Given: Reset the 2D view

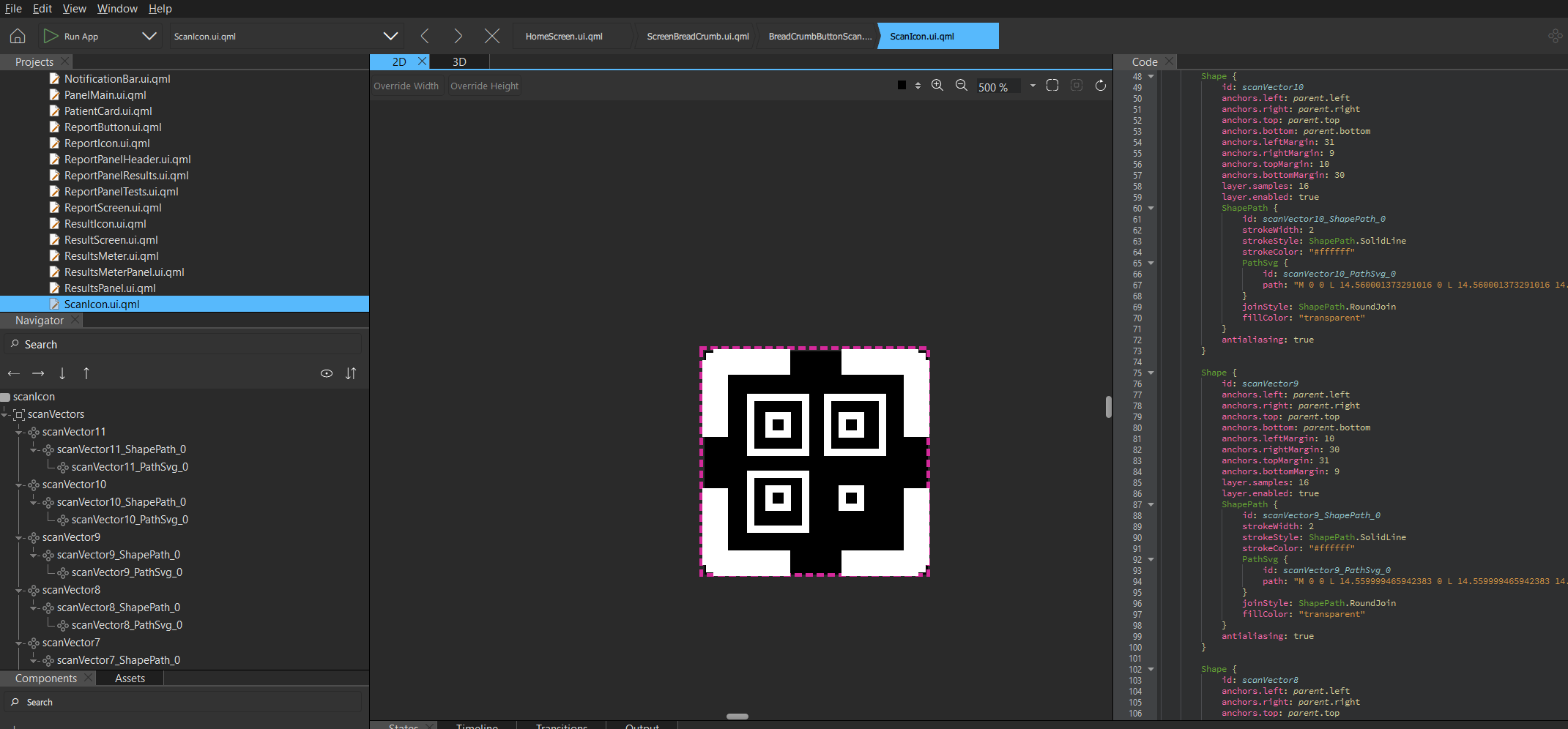Looking at the screenshot, I should click(1101, 86).
